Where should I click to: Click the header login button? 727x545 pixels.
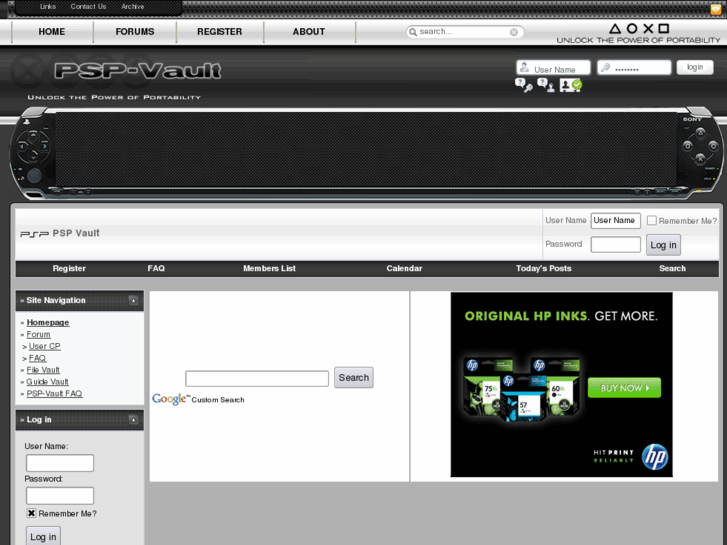(x=695, y=67)
